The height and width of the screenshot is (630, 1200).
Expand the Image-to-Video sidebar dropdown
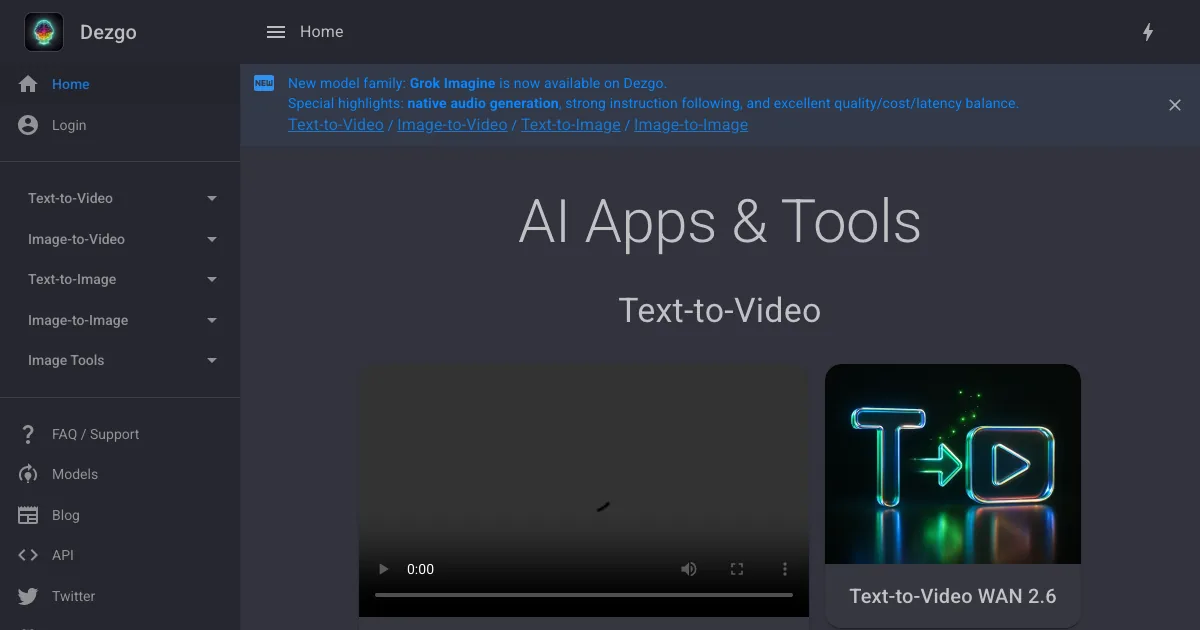(x=212, y=240)
